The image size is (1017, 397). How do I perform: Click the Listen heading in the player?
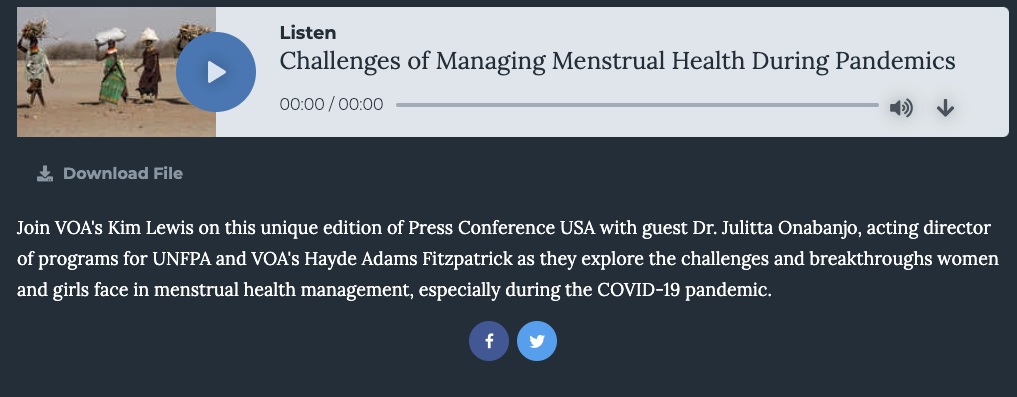coord(308,32)
